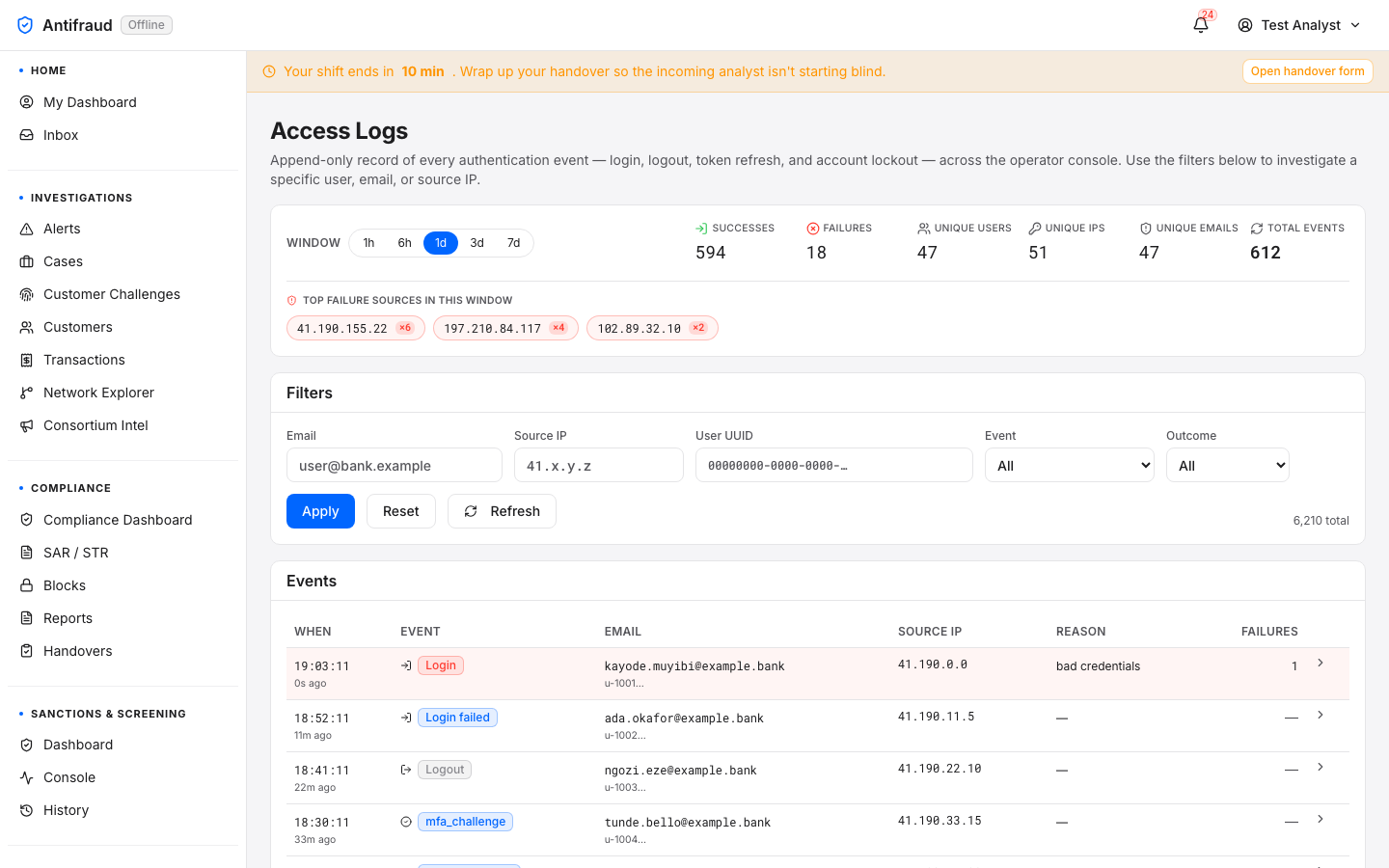
Task: Click the shift-ending clock icon in banner
Action: click(269, 71)
